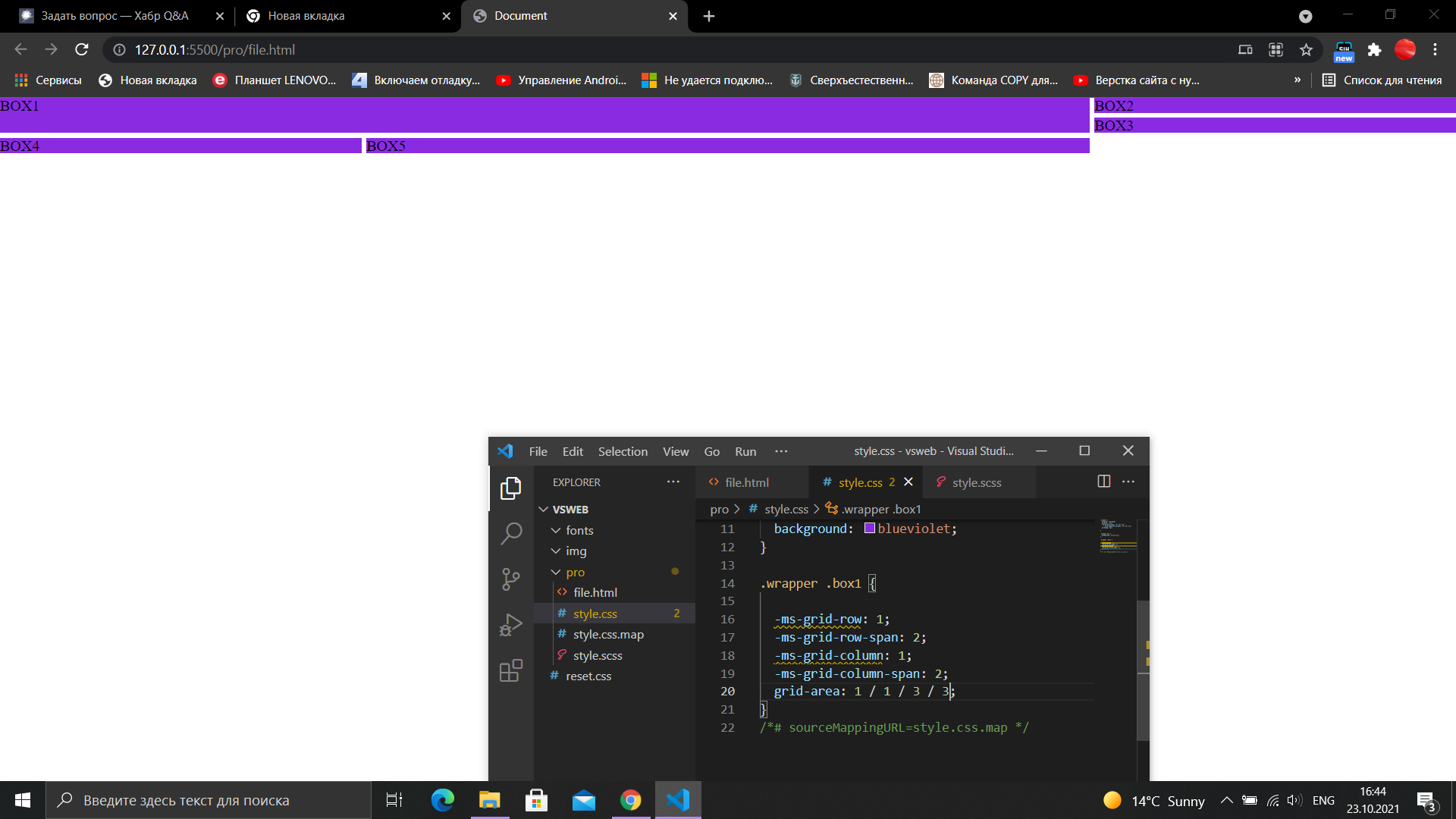Image resolution: width=1456 pixels, height=819 pixels.
Task: Show more bookmarks chevron
Action: 1298,80
